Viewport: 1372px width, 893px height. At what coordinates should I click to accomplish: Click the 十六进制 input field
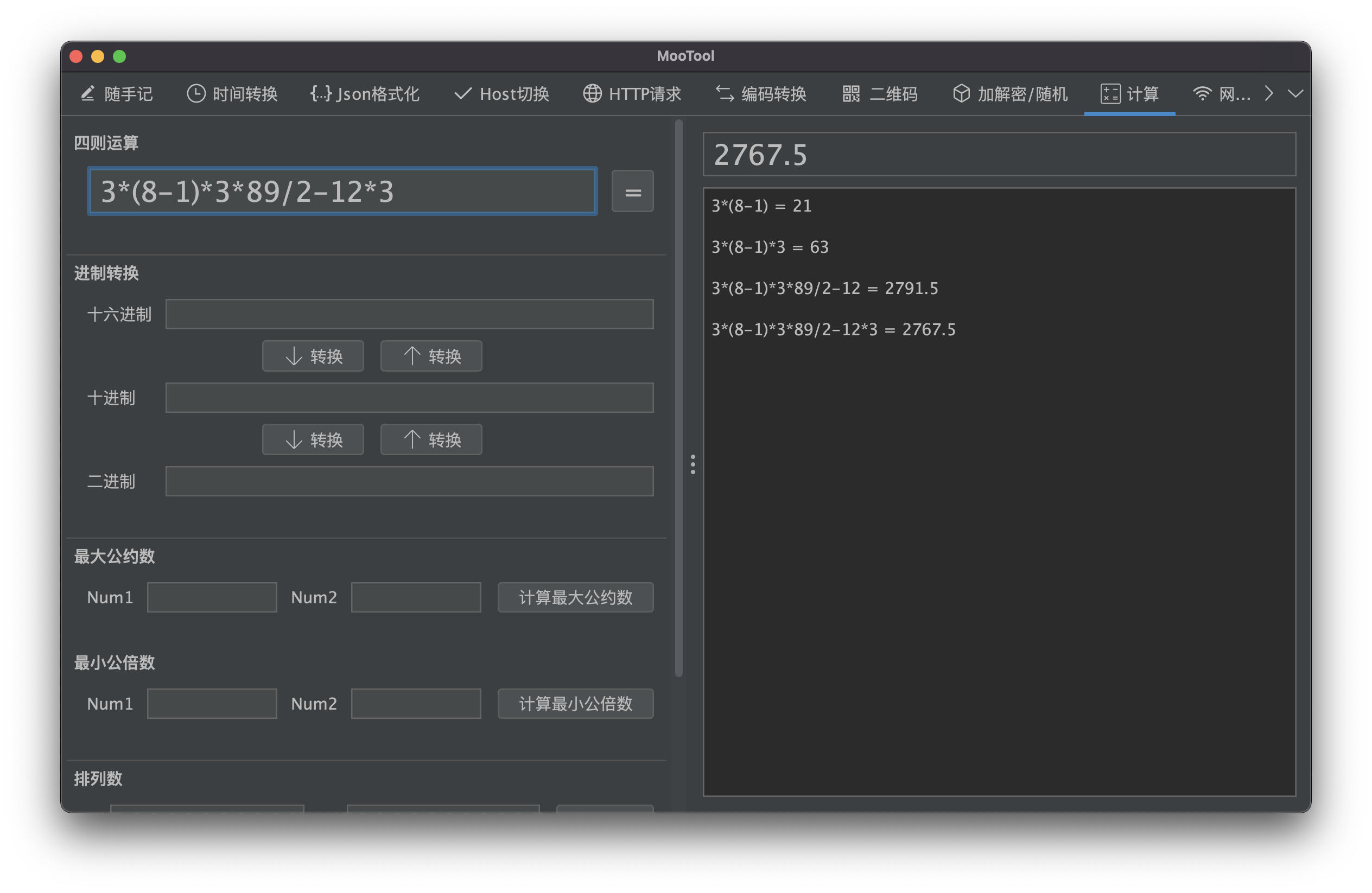tap(409, 314)
